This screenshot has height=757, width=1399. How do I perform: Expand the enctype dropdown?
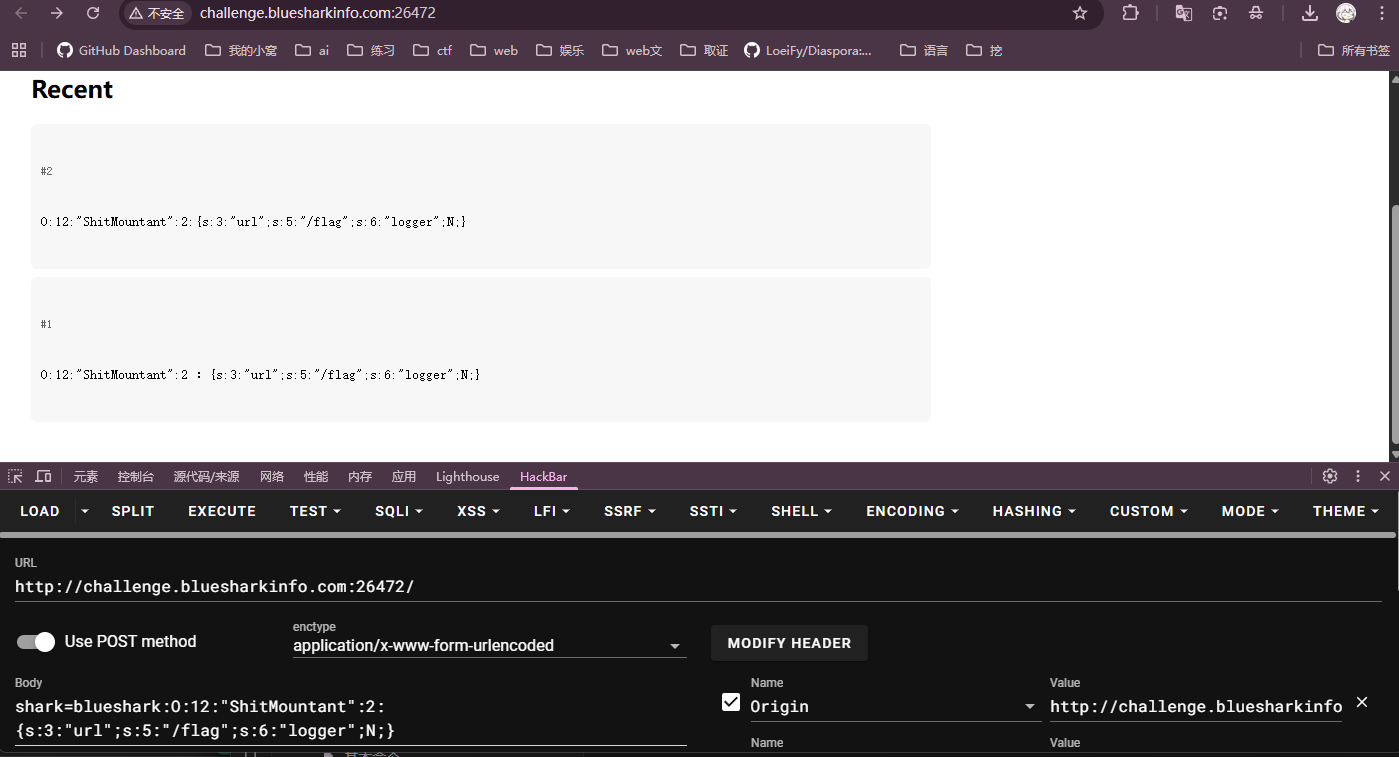click(x=675, y=647)
